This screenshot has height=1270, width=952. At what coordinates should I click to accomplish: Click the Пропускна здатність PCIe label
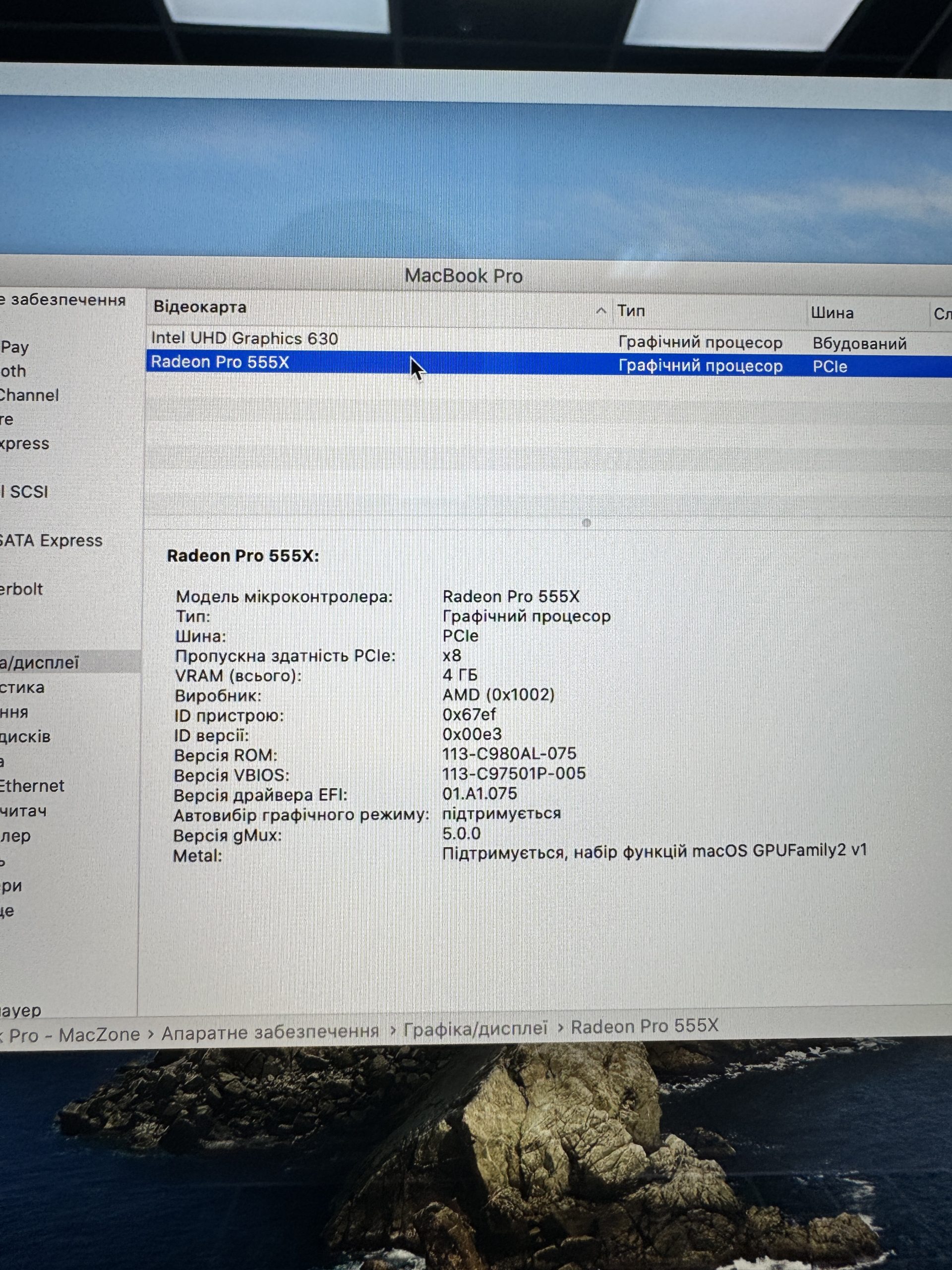pos(285,656)
